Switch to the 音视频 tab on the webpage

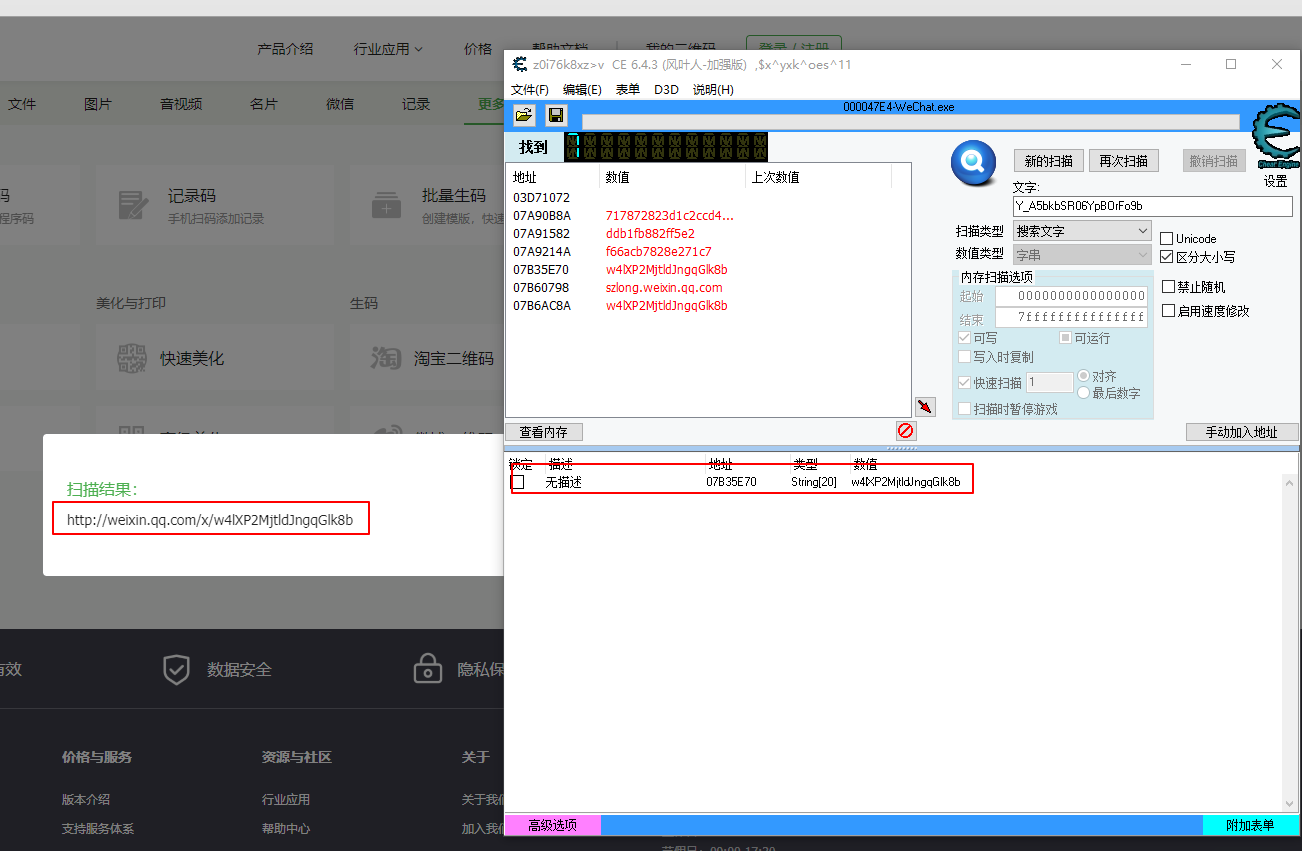click(181, 104)
